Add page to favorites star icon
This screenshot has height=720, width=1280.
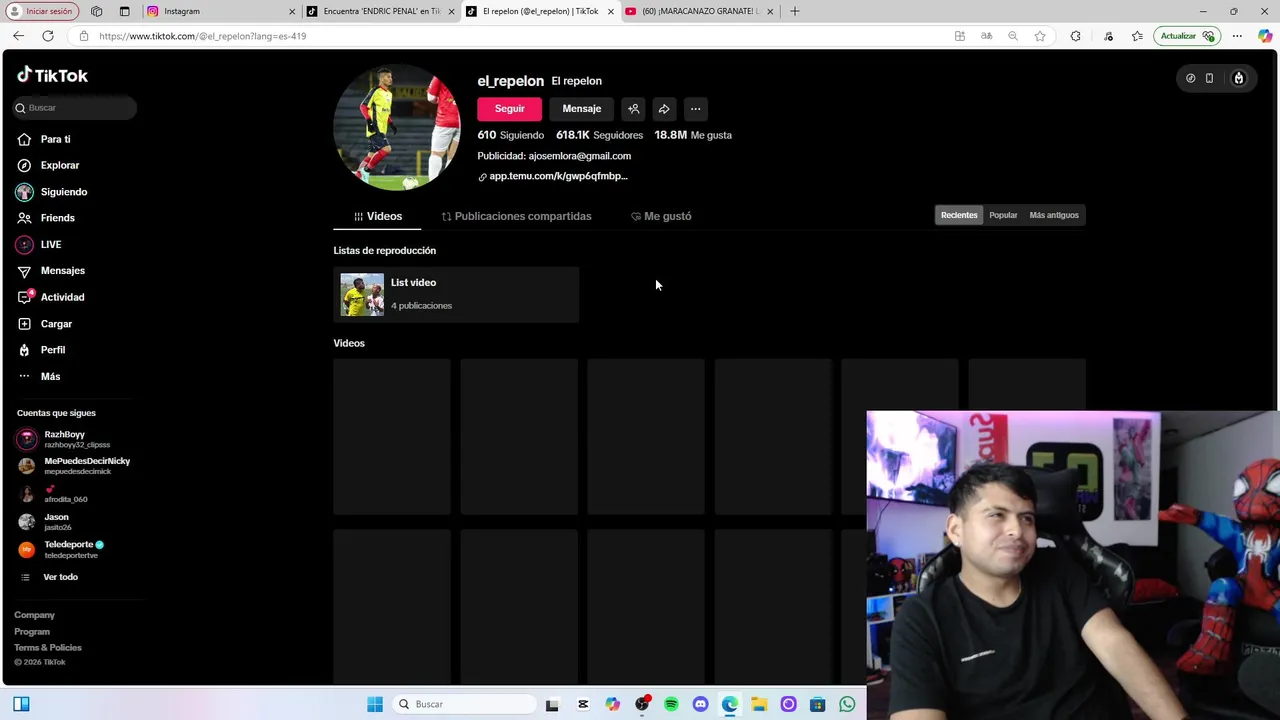click(1040, 36)
